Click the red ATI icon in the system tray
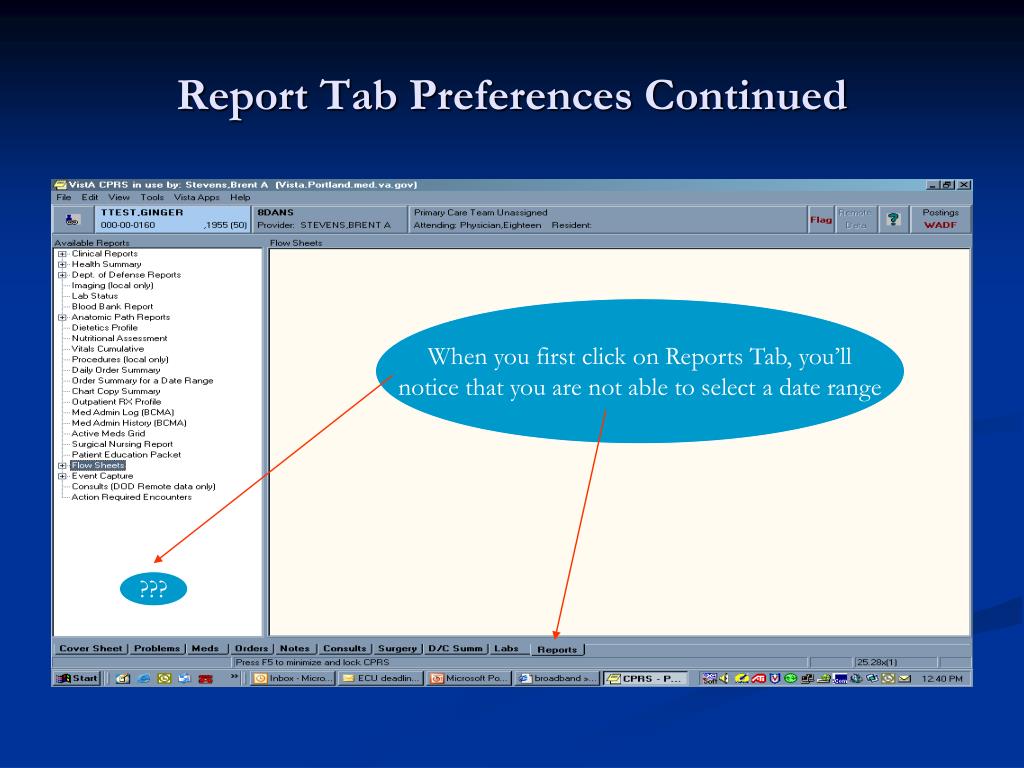This screenshot has width=1024, height=768. (759, 679)
